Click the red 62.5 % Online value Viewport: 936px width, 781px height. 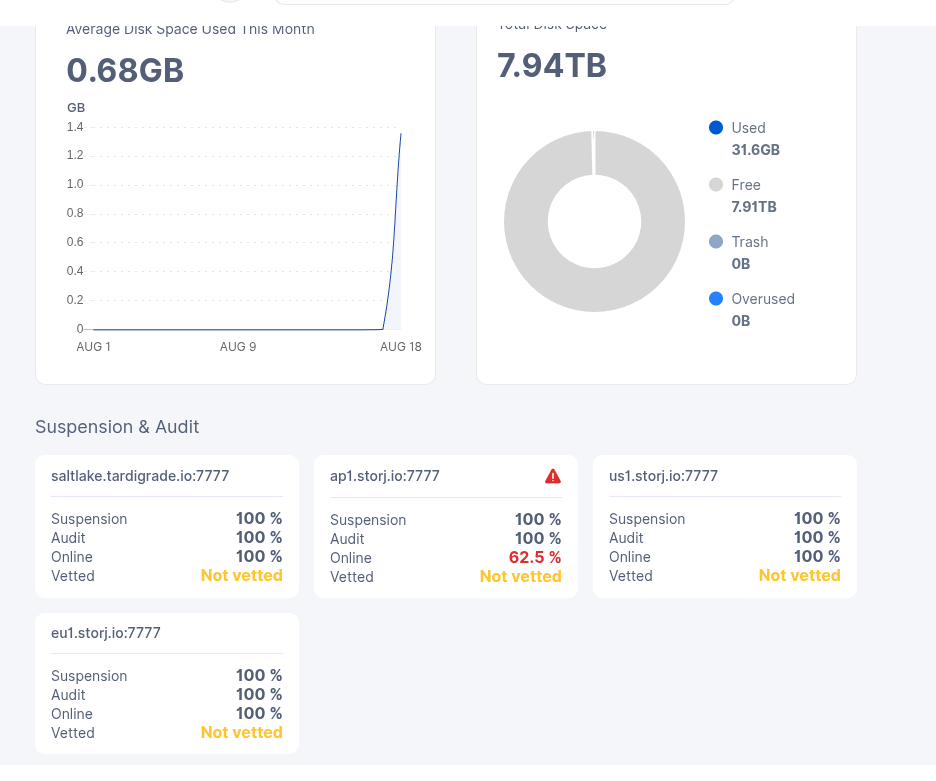tap(535, 558)
